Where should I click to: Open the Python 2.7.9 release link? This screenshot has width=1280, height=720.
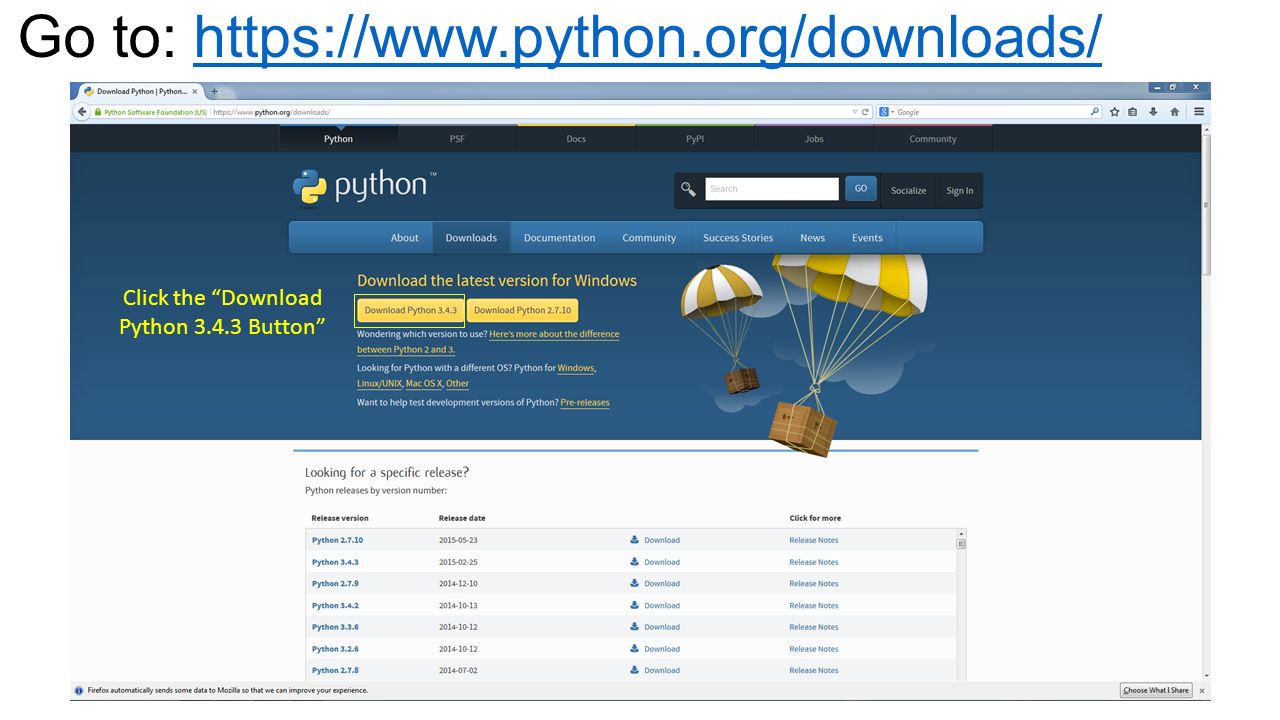[335, 584]
